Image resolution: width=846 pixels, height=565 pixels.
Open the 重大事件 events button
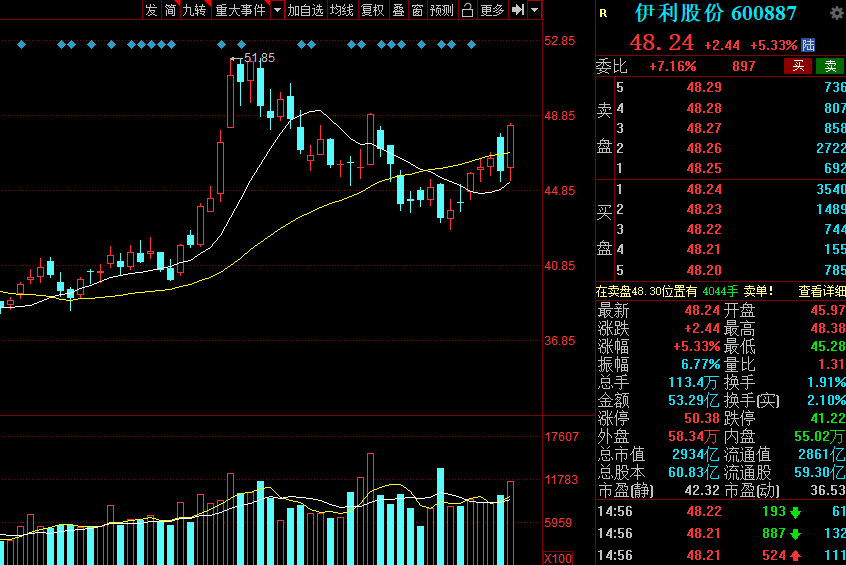[x=241, y=10]
